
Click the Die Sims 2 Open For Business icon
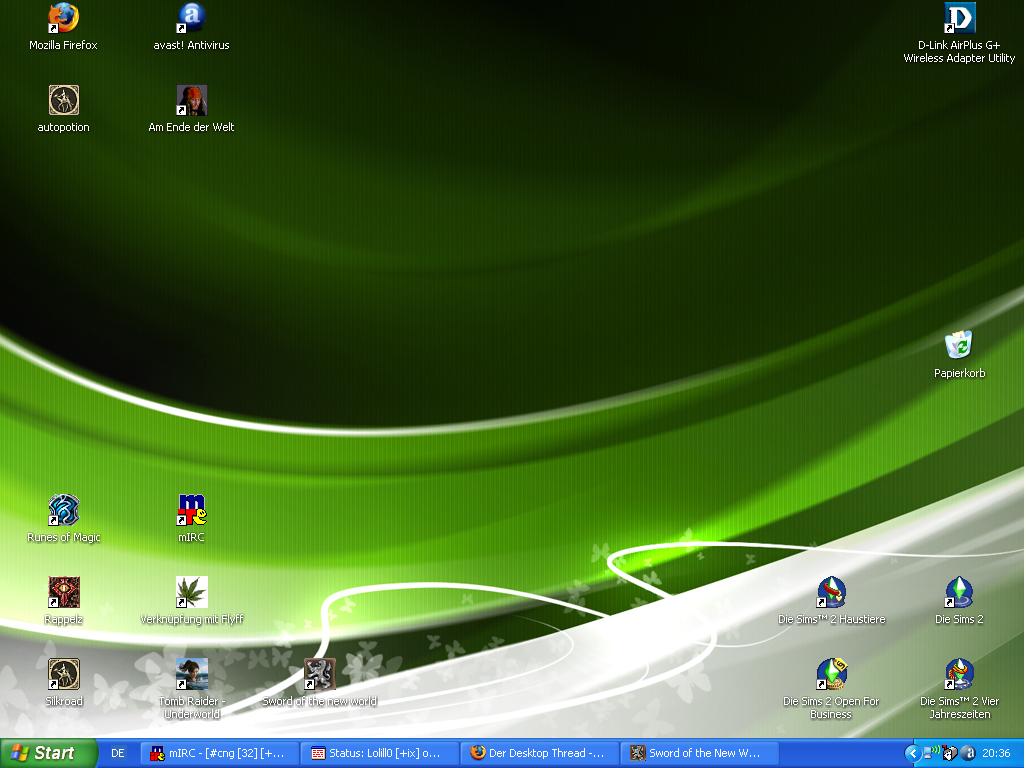[x=831, y=674]
